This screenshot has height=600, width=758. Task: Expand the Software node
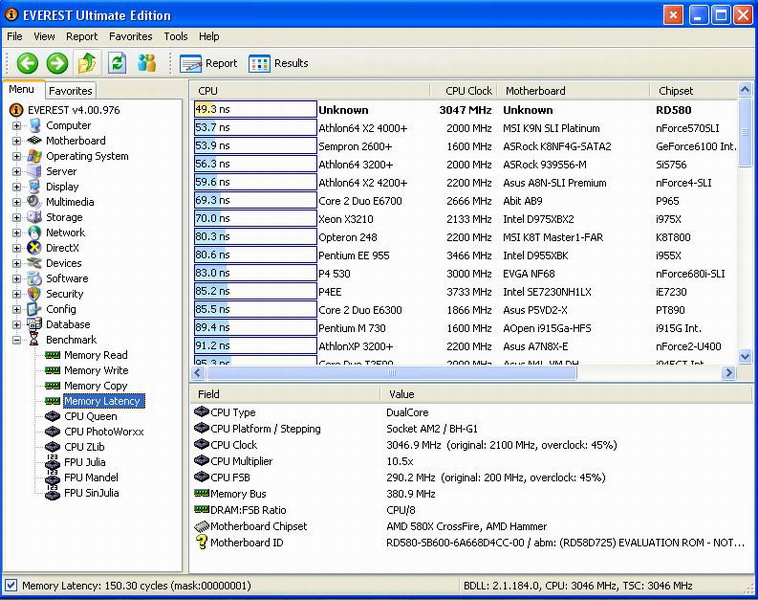16,279
